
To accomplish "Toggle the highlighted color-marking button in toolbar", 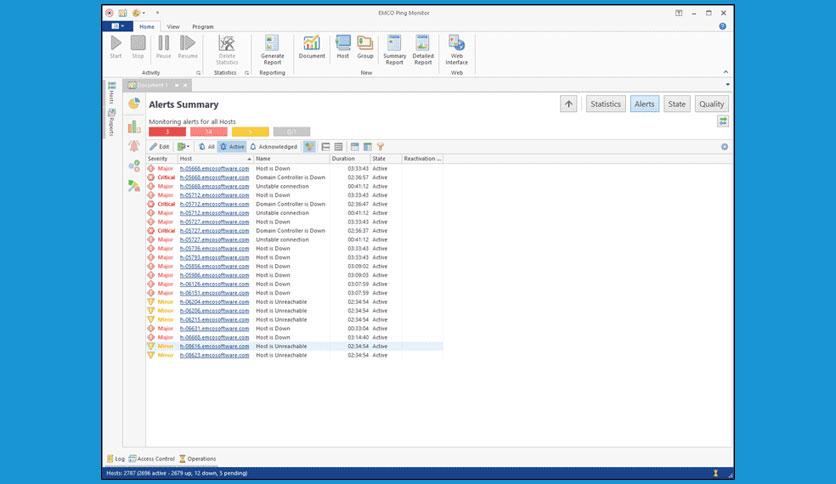I will tap(309, 147).
